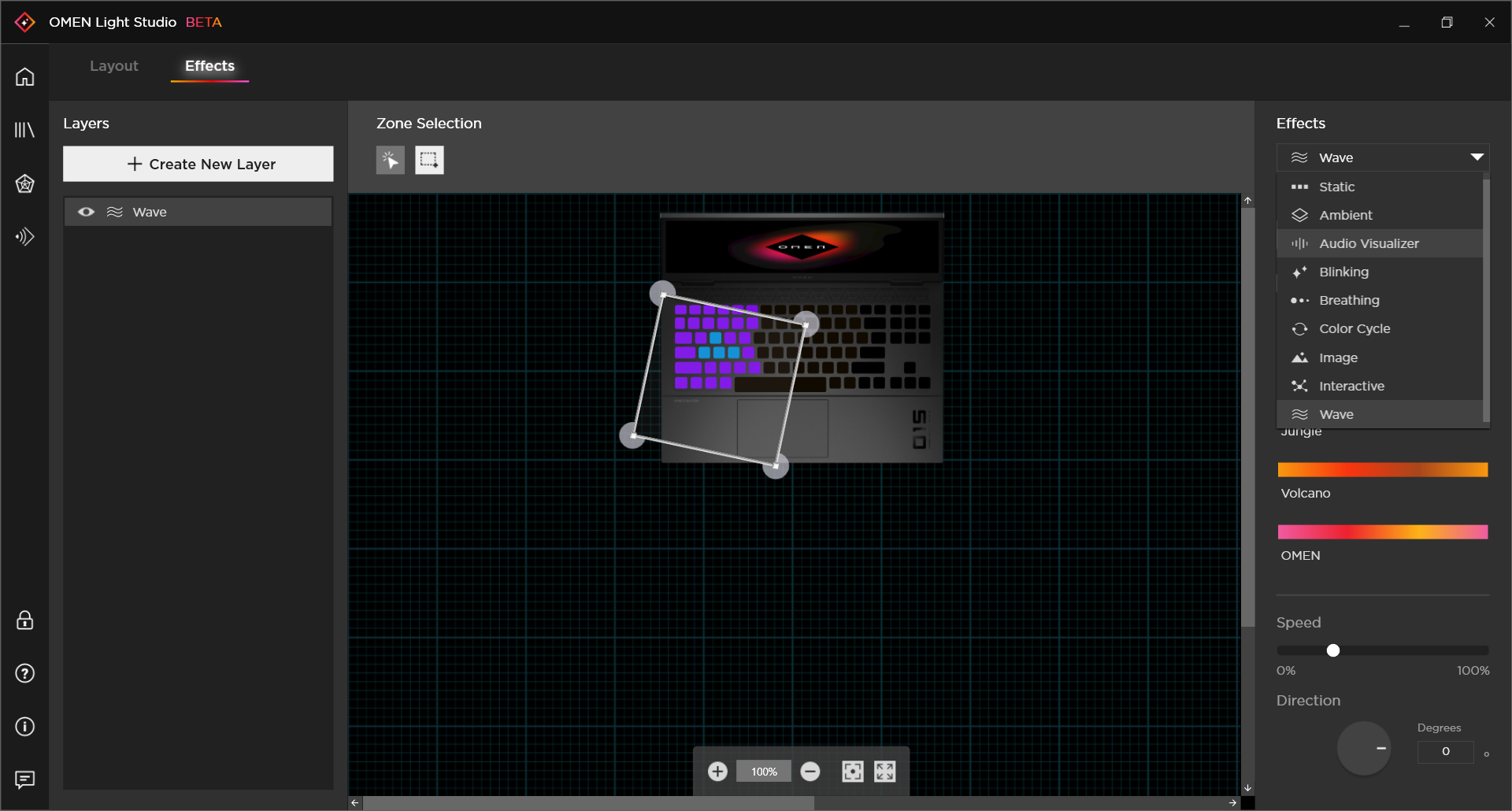Choose Breathing effect from list
This screenshot has width=1512, height=811.
coord(1380,300)
